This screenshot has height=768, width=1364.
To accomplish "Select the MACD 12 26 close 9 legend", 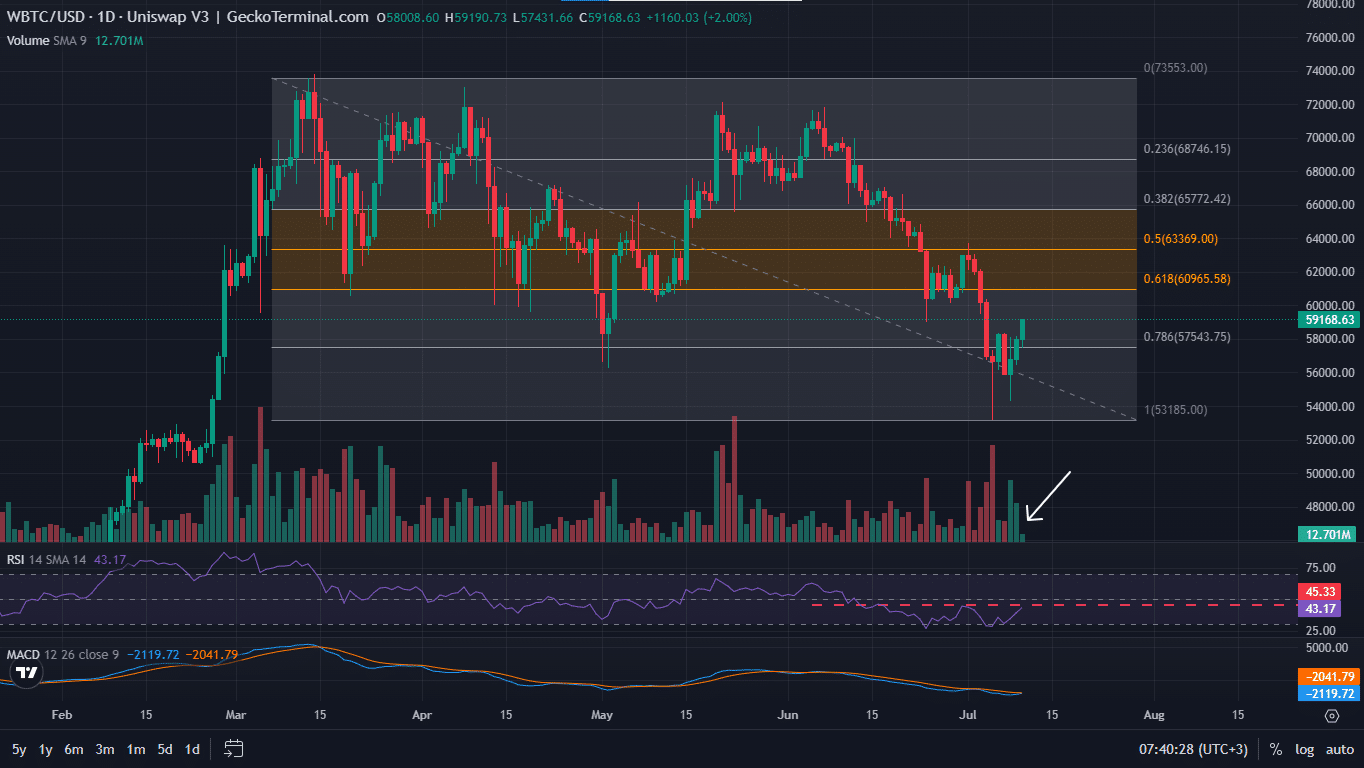I will pyautogui.click(x=63, y=655).
